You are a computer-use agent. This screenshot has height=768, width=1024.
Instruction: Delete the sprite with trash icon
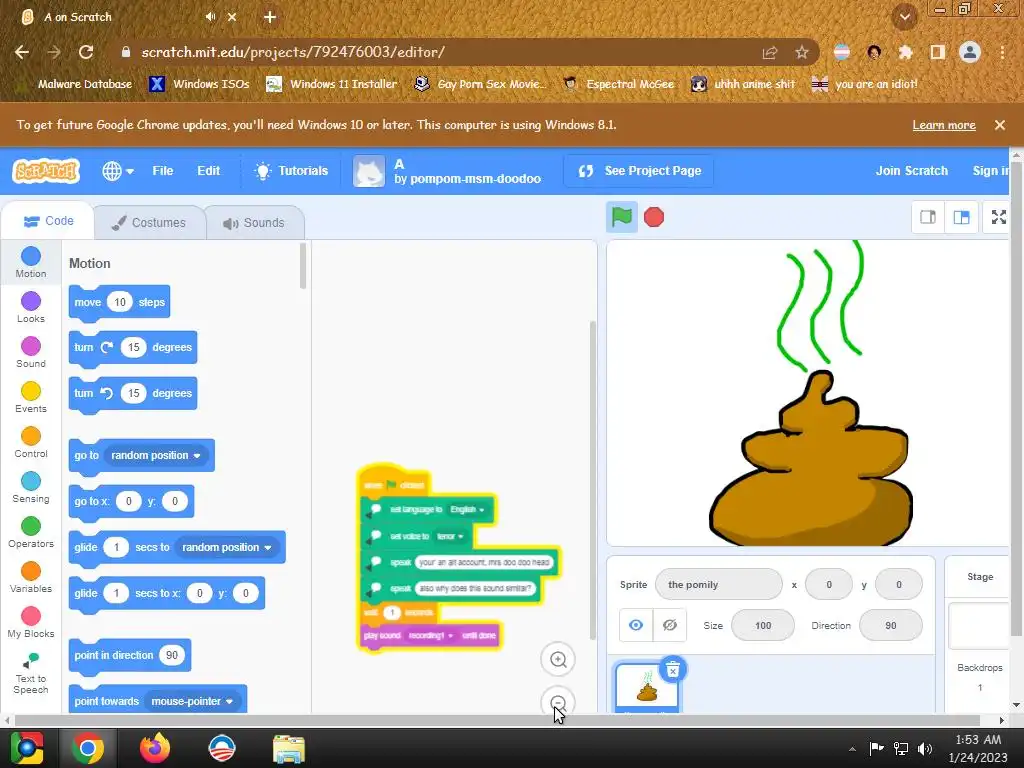click(x=673, y=670)
